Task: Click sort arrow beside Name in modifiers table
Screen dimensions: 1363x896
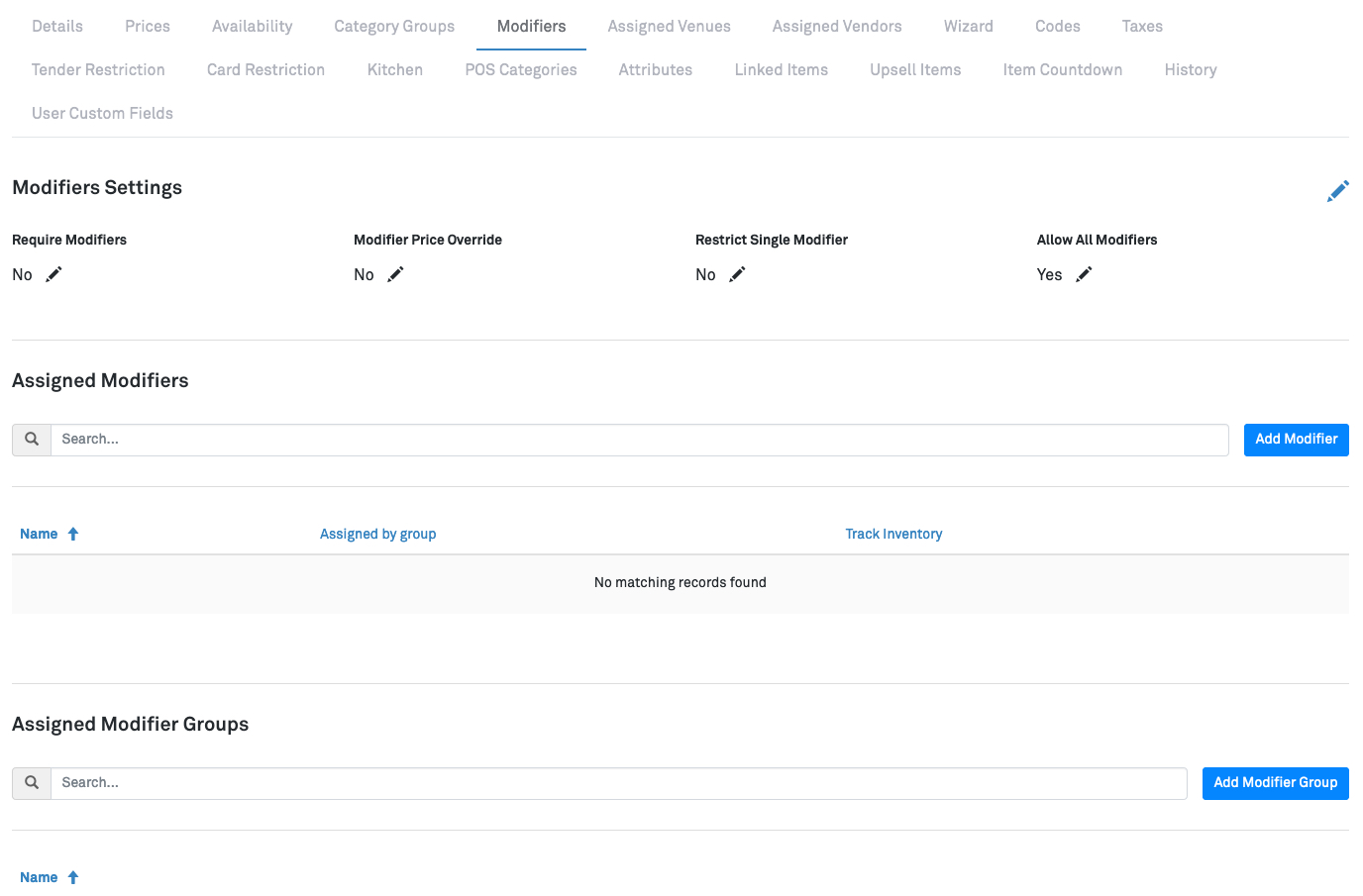Action: point(73,534)
